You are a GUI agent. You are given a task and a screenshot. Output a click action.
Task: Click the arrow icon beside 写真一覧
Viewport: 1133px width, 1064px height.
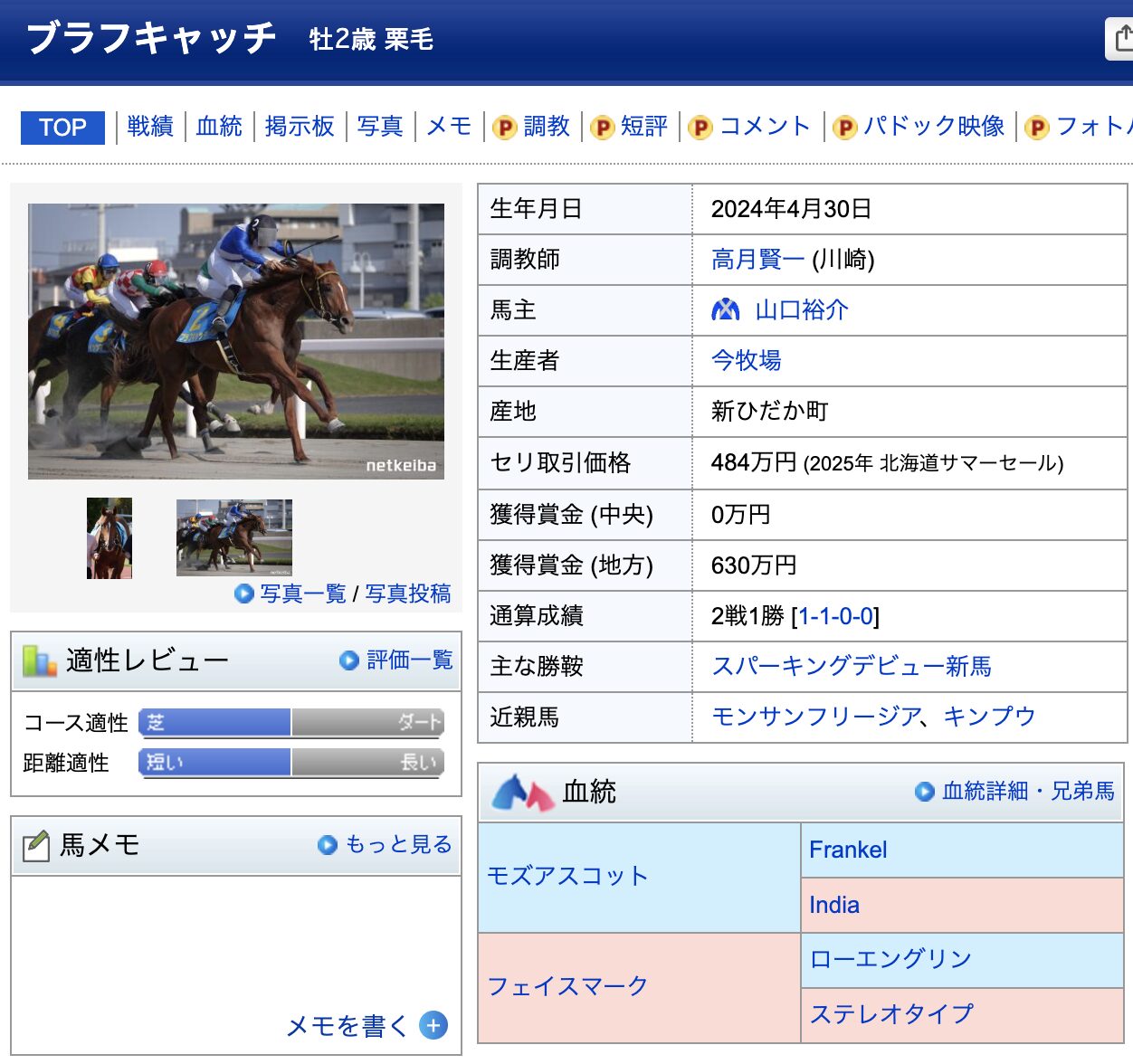(243, 594)
